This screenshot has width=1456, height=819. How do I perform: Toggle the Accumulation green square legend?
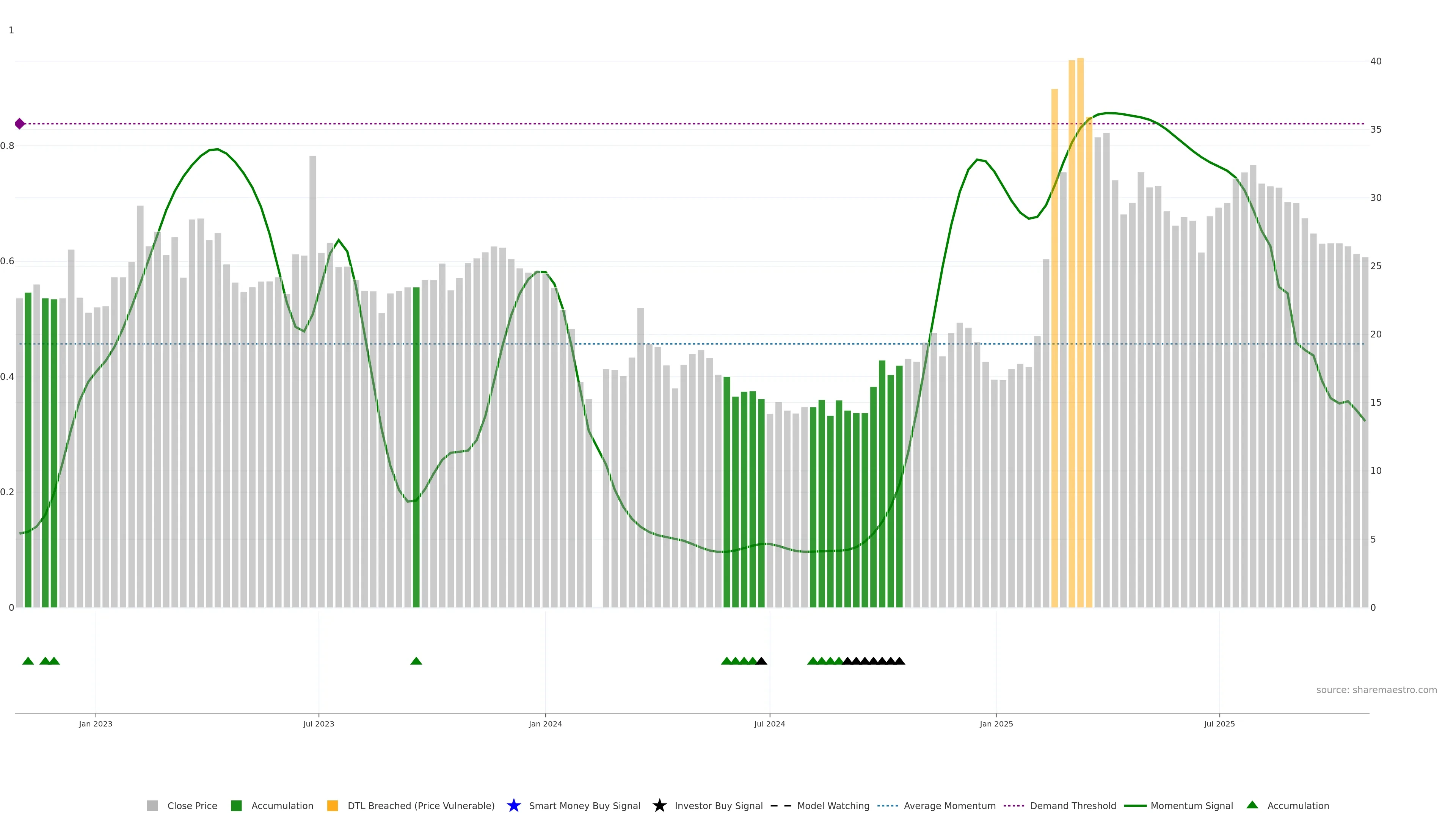236,806
